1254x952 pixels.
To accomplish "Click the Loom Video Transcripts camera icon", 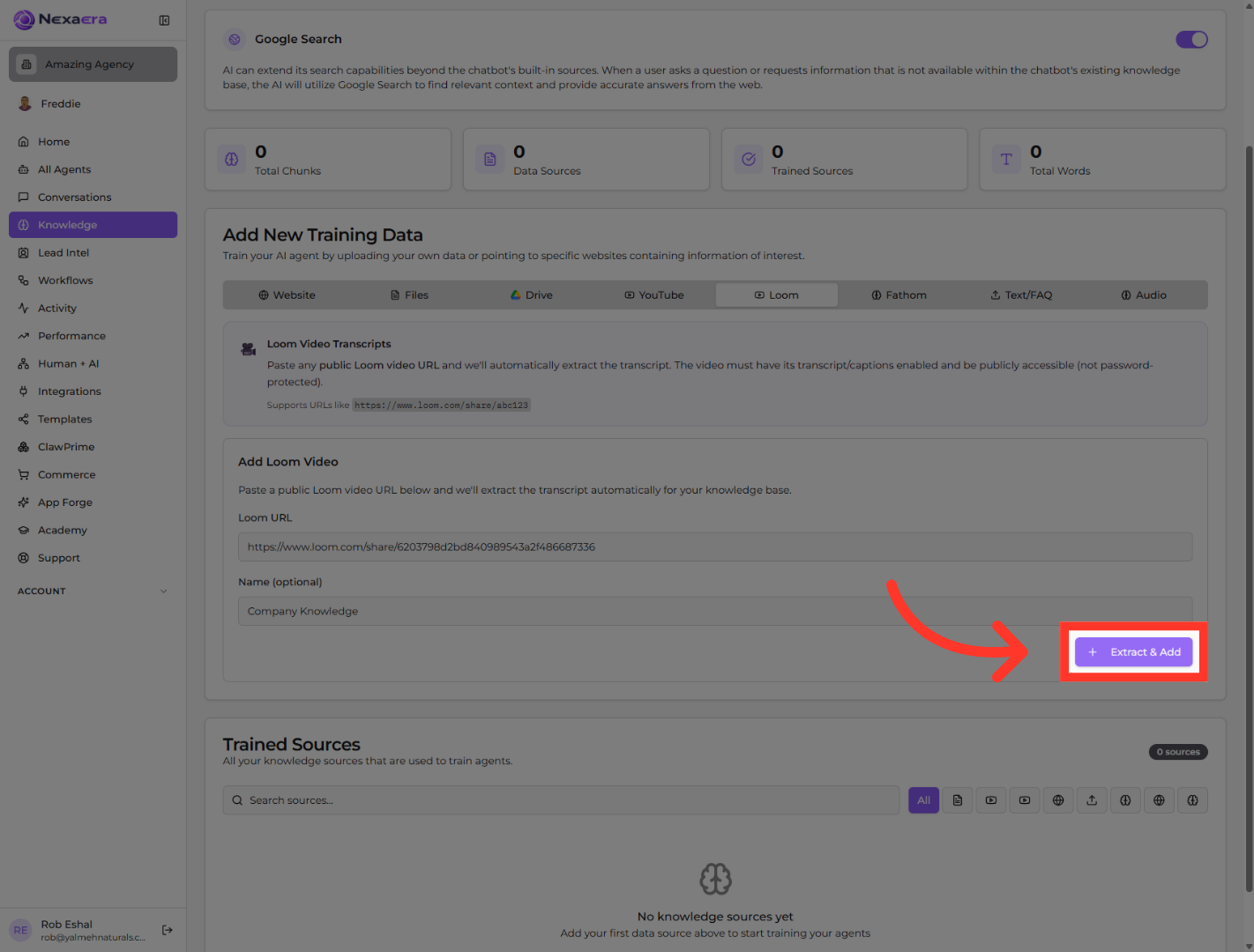I will (249, 349).
